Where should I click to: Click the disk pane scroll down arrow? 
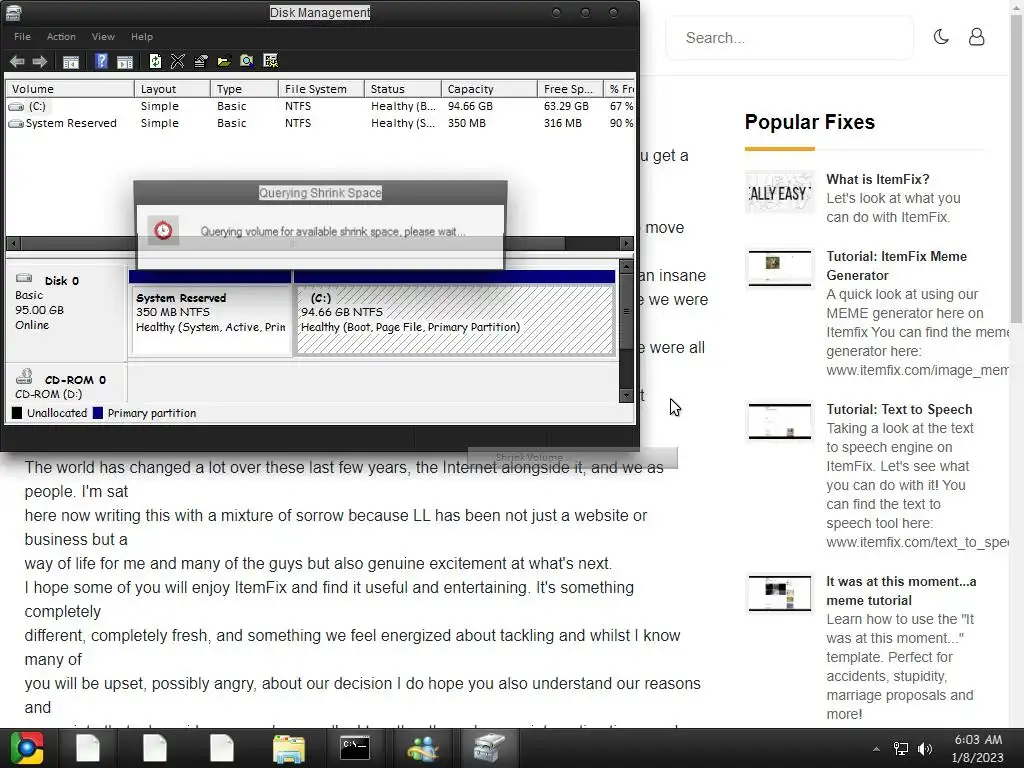click(626, 395)
